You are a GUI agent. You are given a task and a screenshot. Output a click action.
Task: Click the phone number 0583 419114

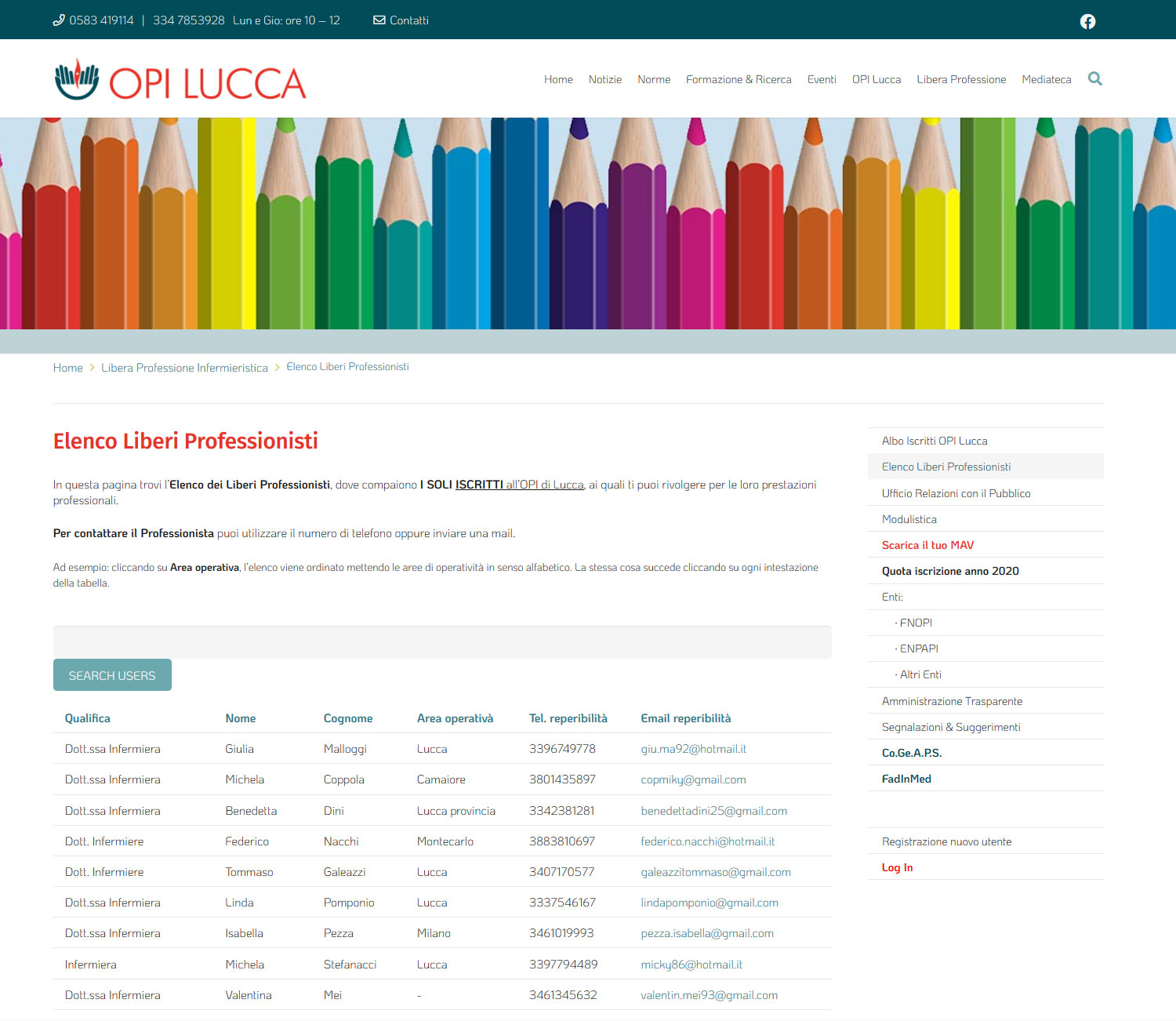pyautogui.click(x=100, y=20)
